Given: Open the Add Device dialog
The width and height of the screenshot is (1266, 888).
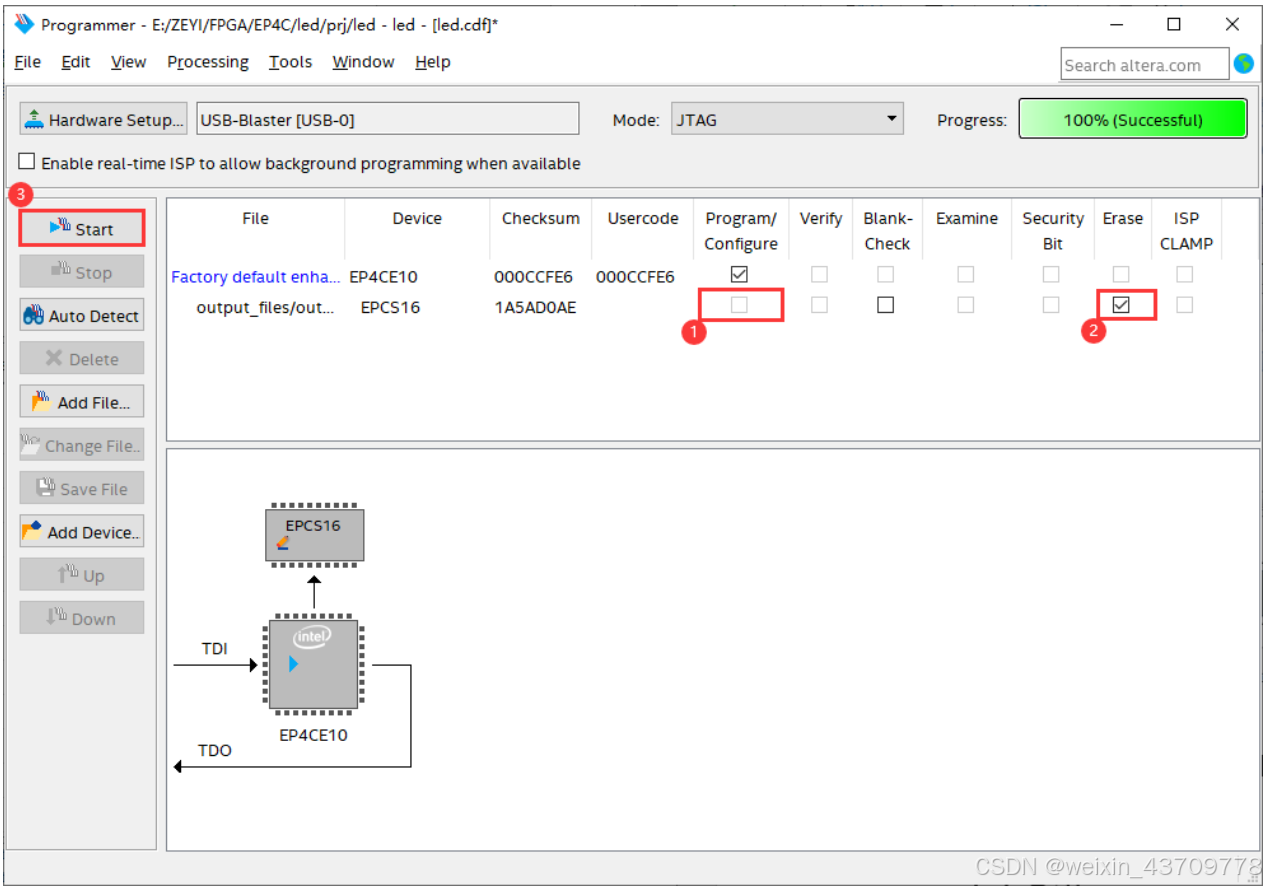Looking at the screenshot, I should click(x=82, y=532).
